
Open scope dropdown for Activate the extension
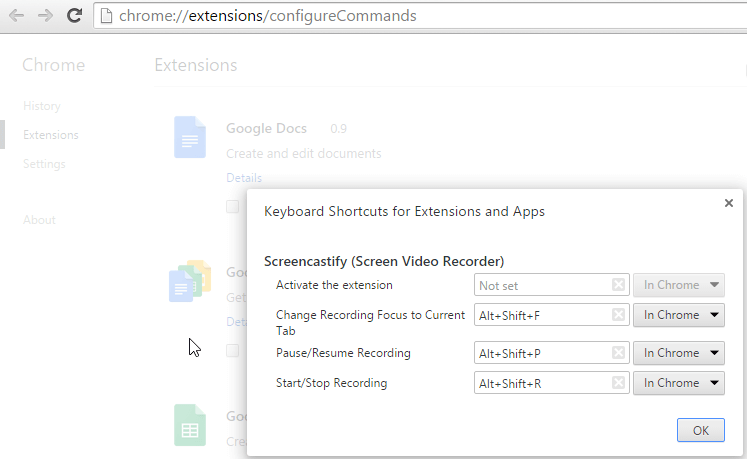tap(679, 285)
